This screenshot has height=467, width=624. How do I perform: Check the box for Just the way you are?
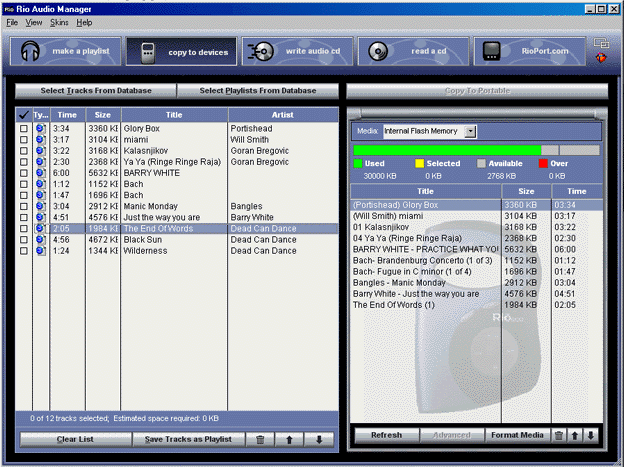tap(24, 217)
